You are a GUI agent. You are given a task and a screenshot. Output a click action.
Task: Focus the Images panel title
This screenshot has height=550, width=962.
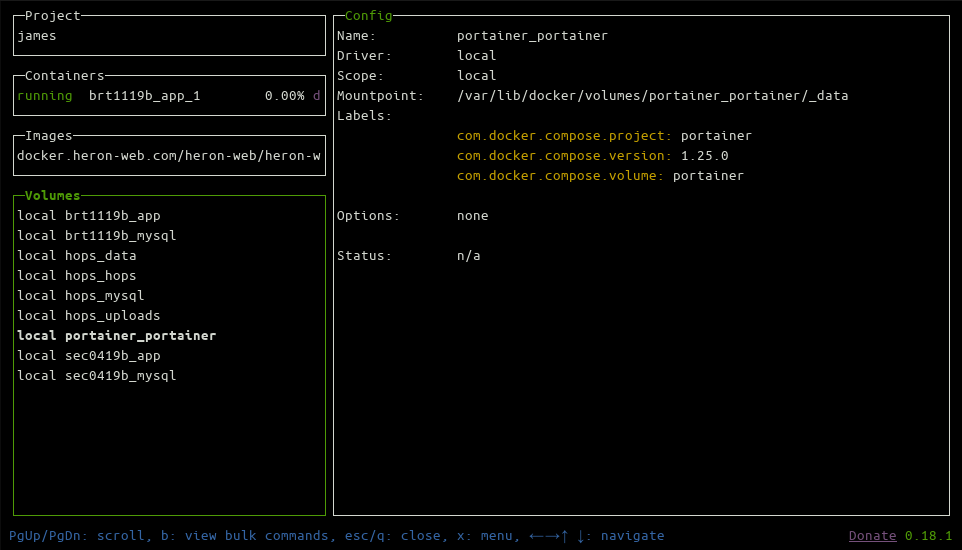click(48, 136)
